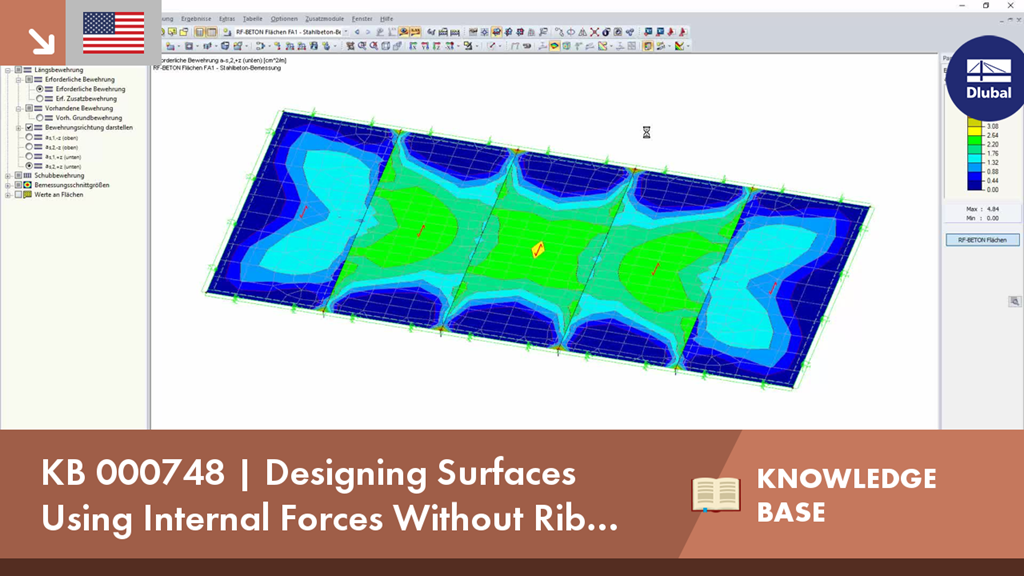Image resolution: width=1024 pixels, height=576 pixels.
Task: Open the Tabelle menu
Action: tap(252, 19)
